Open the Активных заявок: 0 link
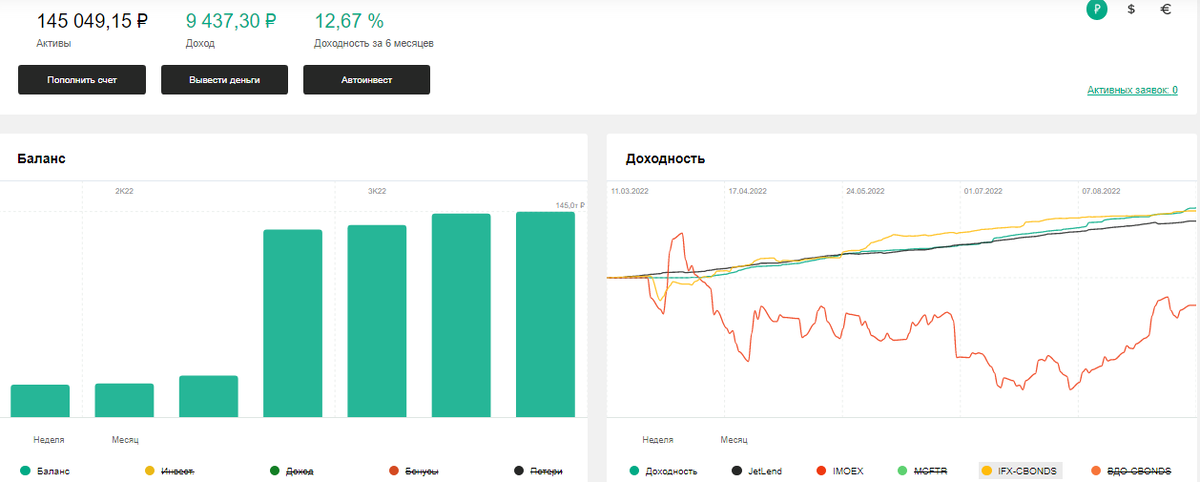This screenshot has width=1200, height=482. click(x=1132, y=90)
